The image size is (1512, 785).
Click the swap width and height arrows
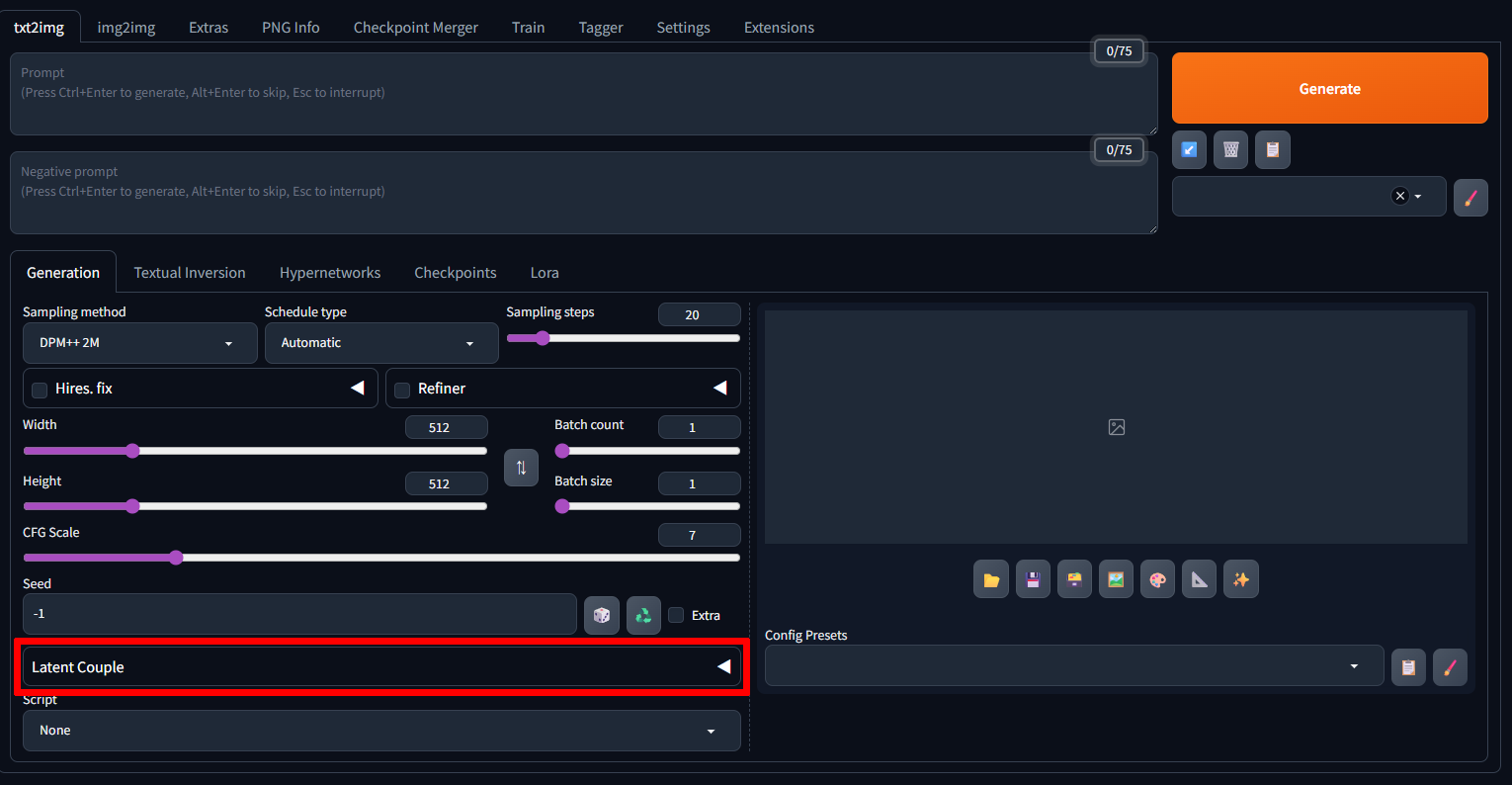(x=521, y=468)
